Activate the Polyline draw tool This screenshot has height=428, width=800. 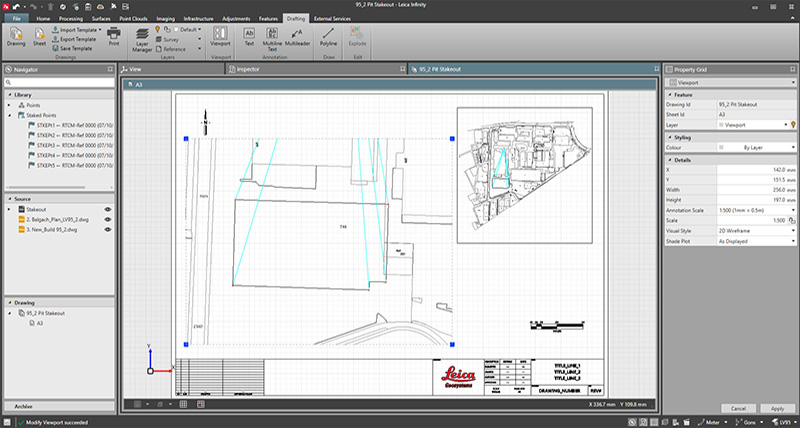[326, 37]
